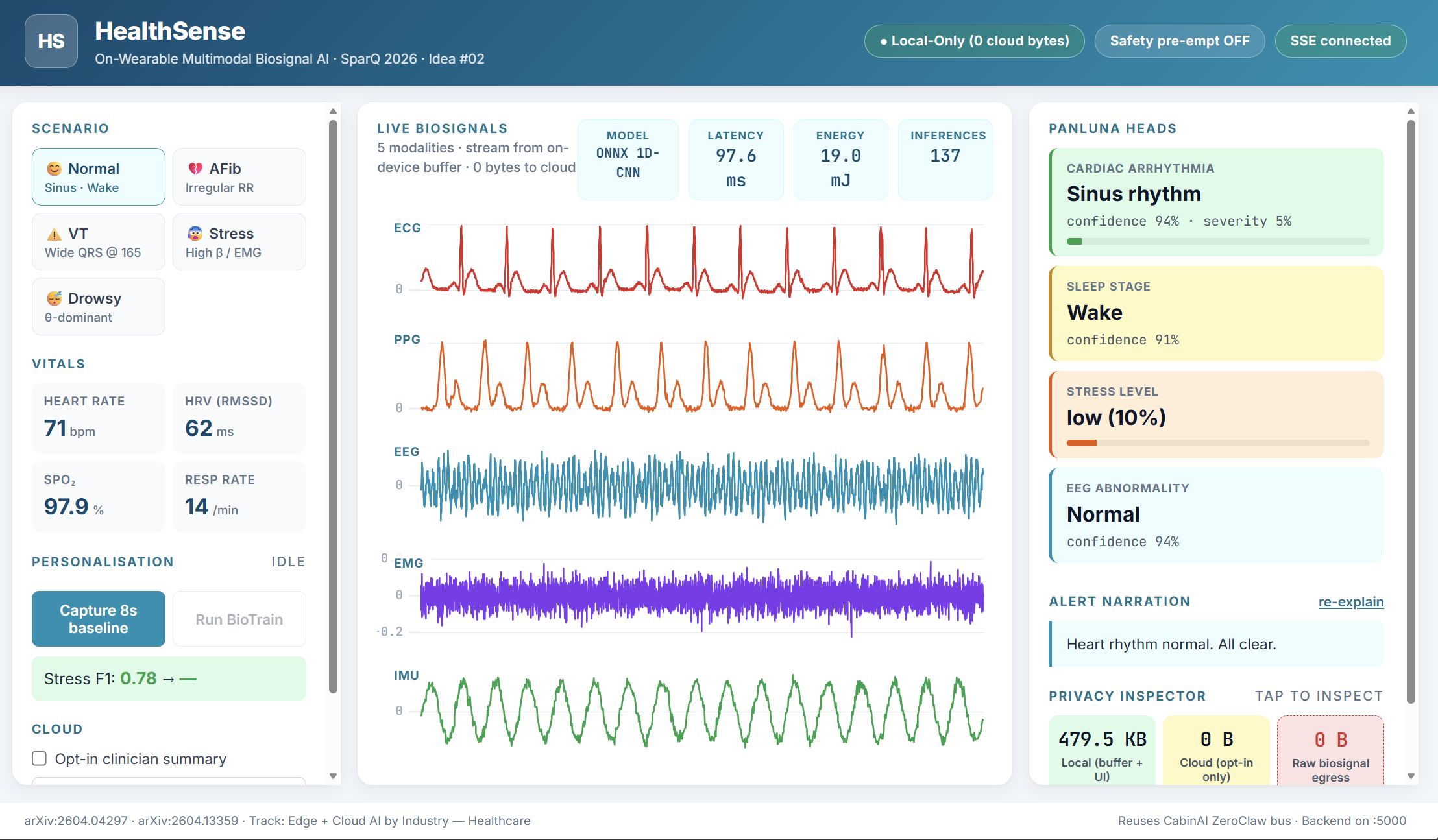
Task: Inspect the 0 B Raw biosignal egress tile
Action: [x=1330, y=750]
